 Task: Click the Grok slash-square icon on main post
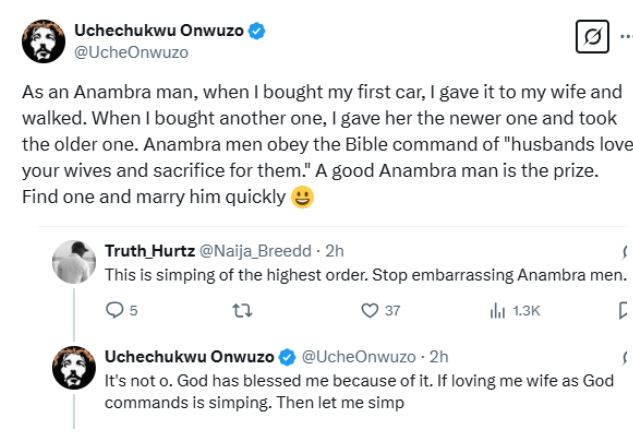point(593,38)
